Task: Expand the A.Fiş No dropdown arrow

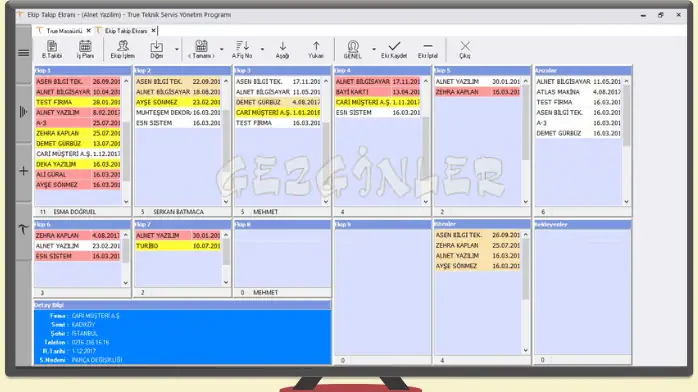Action: [262, 49]
